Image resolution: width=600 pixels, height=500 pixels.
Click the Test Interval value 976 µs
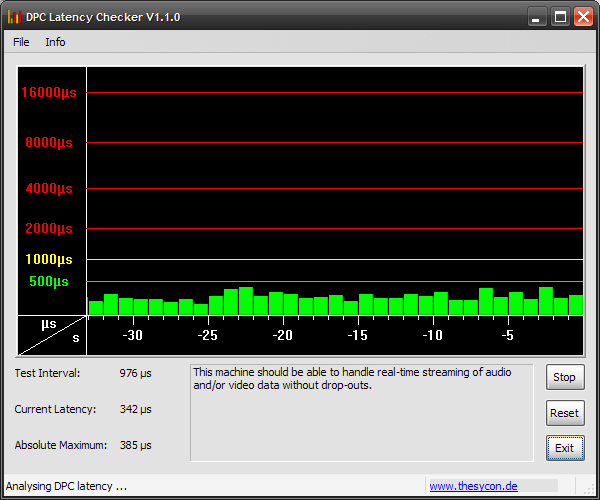[135, 373]
